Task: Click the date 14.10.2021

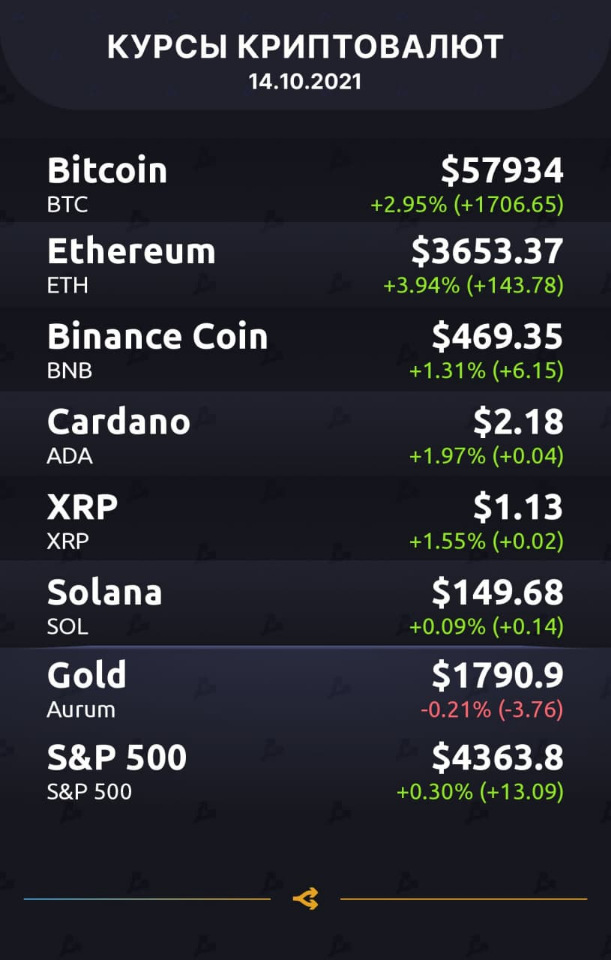Action: [306, 81]
